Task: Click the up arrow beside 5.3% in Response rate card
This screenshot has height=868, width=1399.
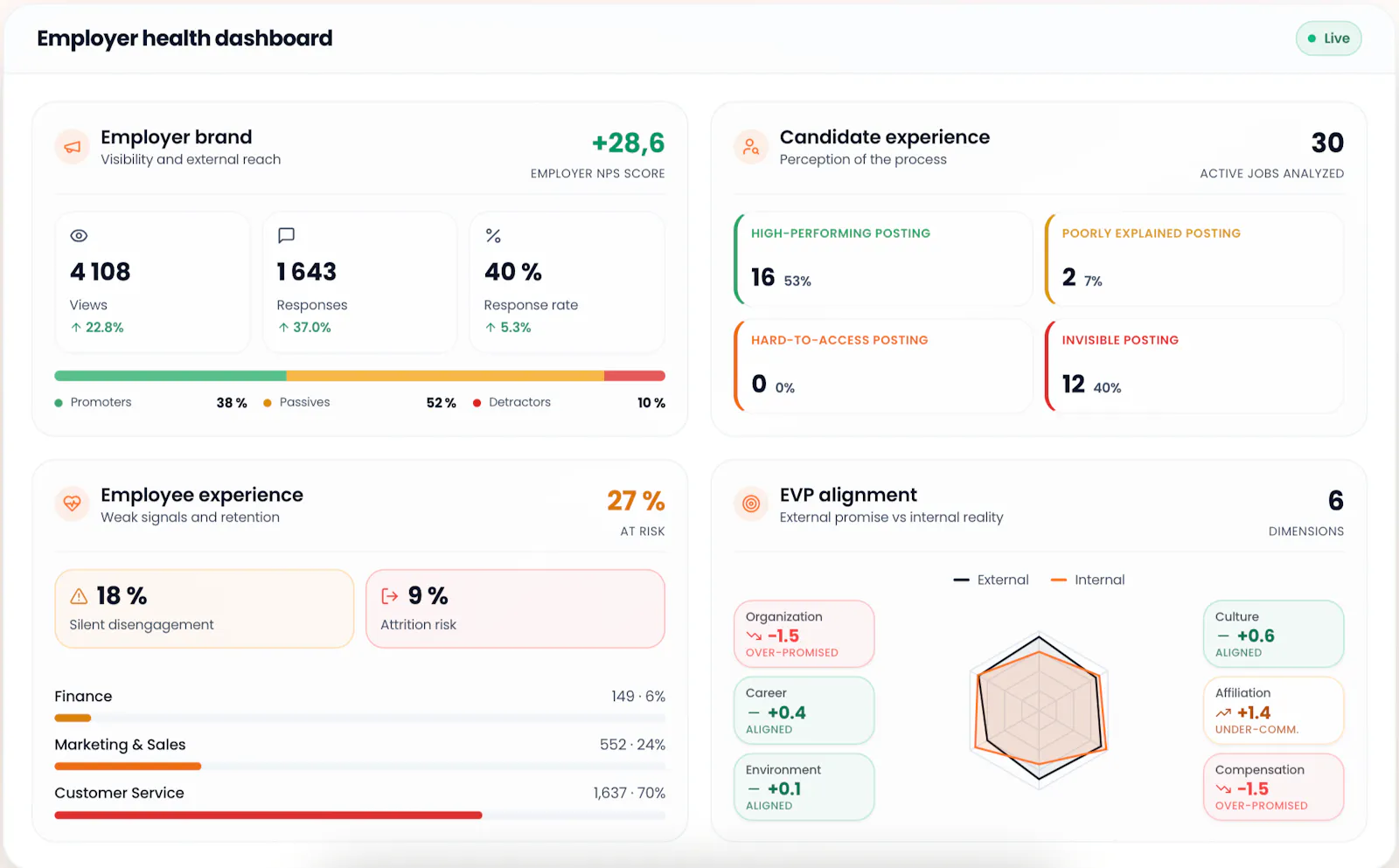Action: pyautogui.click(x=491, y=328)
